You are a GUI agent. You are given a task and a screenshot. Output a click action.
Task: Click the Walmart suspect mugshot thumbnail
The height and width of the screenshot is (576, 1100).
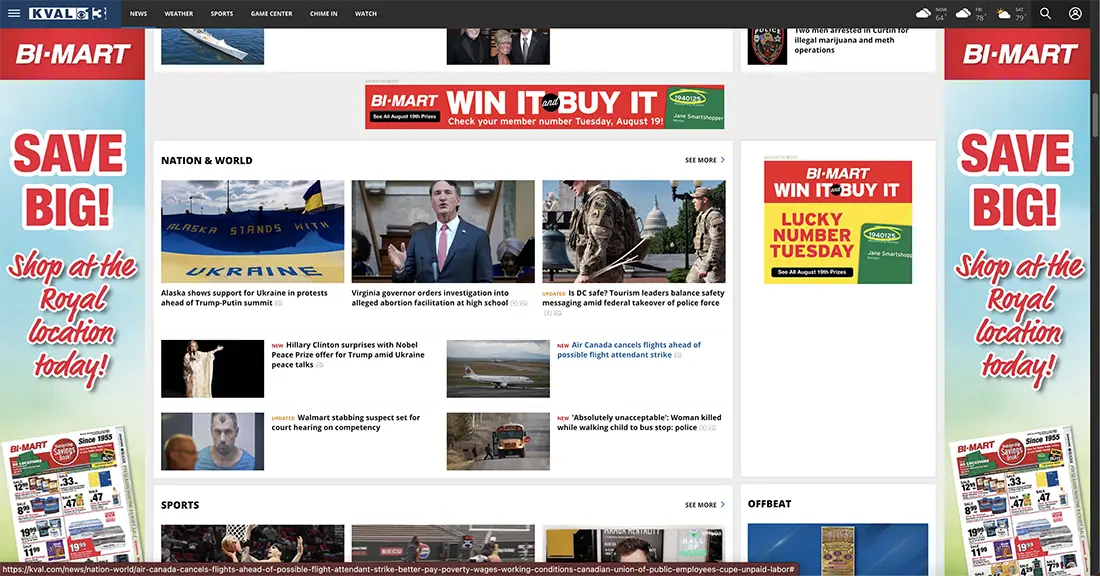(213, 441)
